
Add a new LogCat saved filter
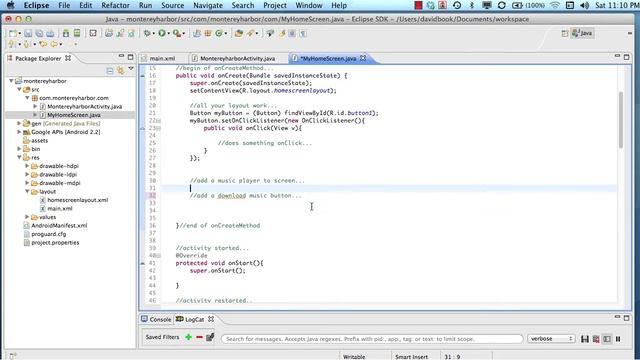(188, 337)
